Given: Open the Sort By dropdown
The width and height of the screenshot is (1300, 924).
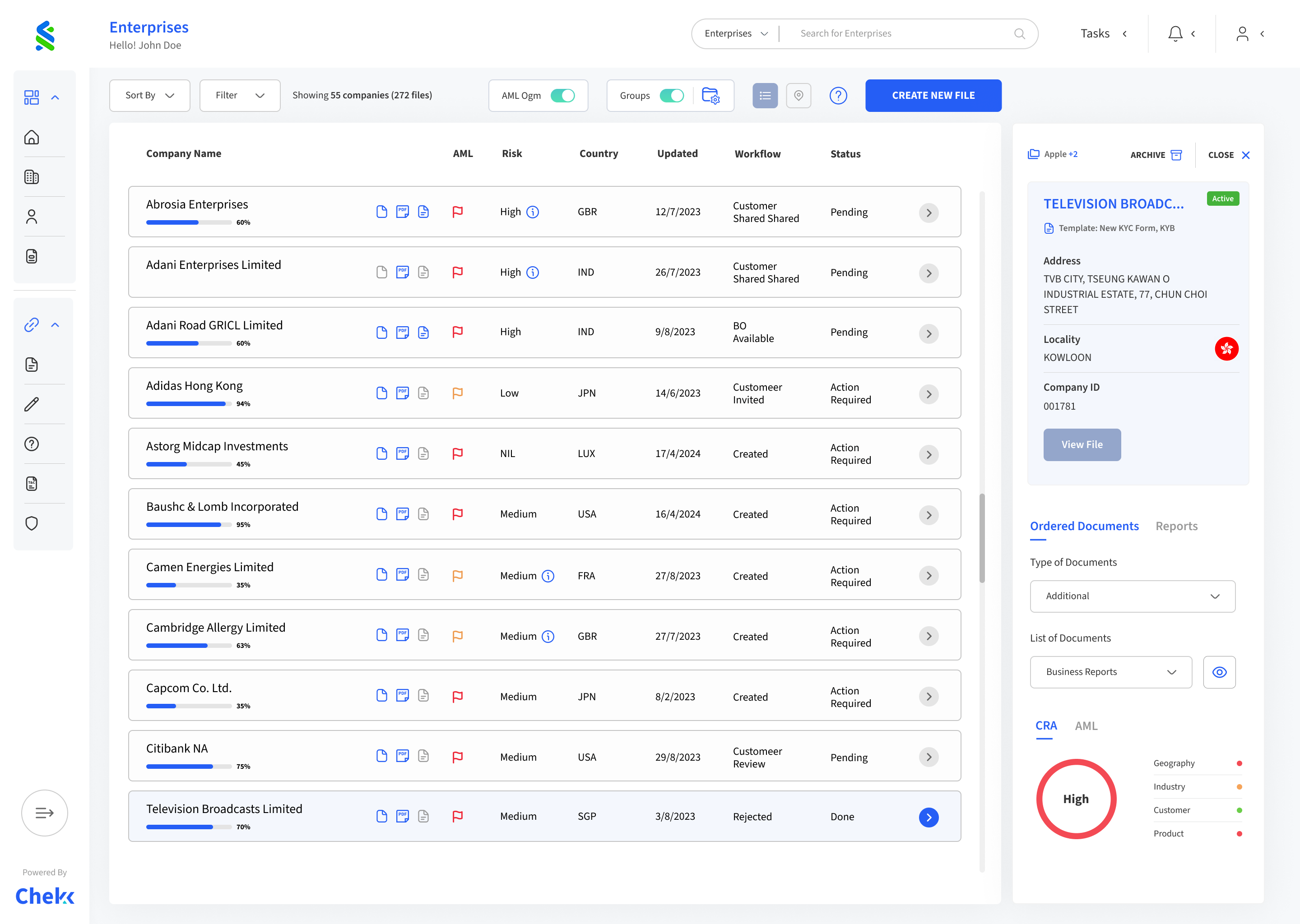Looking at the screenshot, I should coord(150,96).
